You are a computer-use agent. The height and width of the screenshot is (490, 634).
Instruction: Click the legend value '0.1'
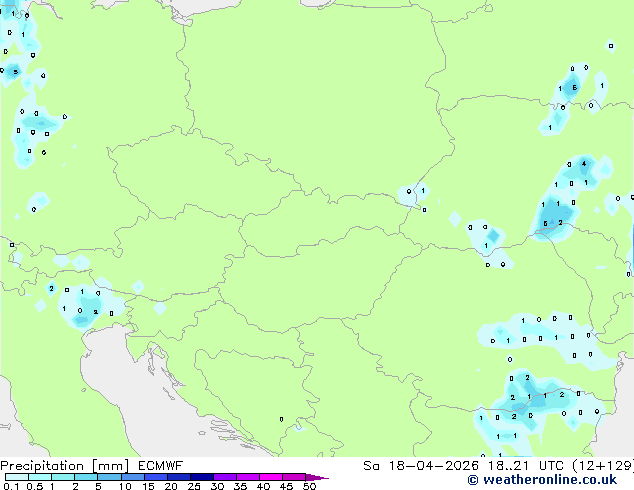pyautogui.click(x=11, y=486)
